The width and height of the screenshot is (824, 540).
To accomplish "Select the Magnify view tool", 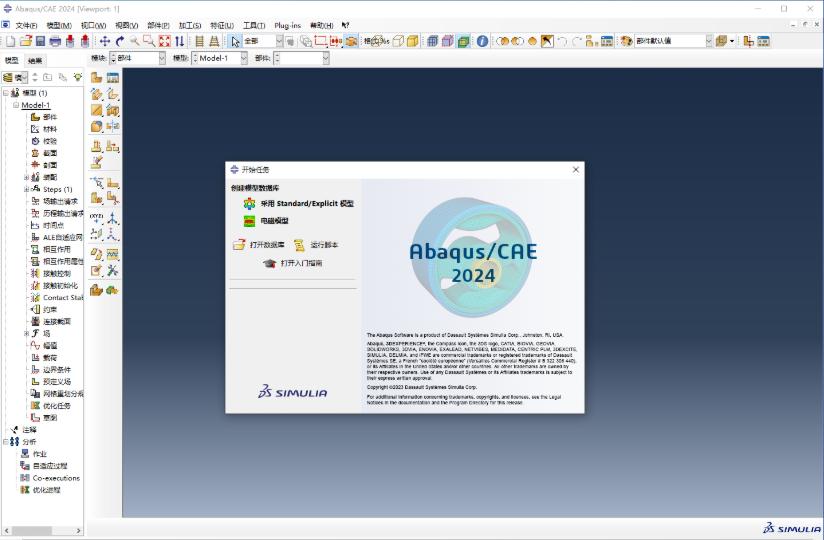I will 135,41.
